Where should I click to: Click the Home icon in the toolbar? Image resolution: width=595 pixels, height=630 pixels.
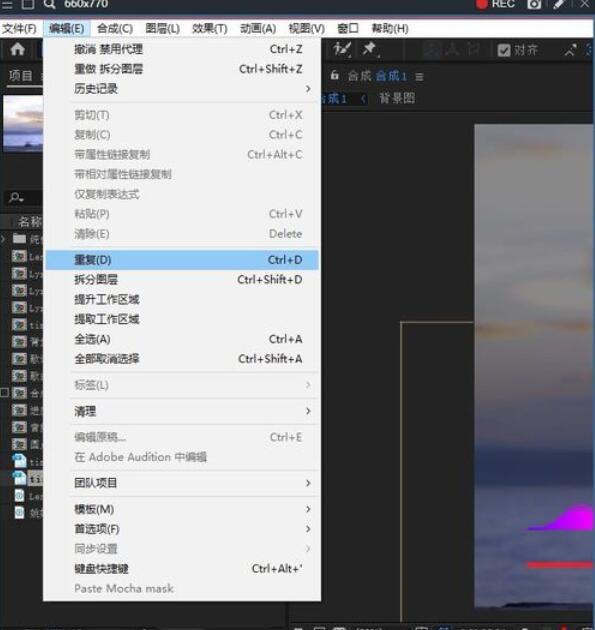(x=18, y=49)
